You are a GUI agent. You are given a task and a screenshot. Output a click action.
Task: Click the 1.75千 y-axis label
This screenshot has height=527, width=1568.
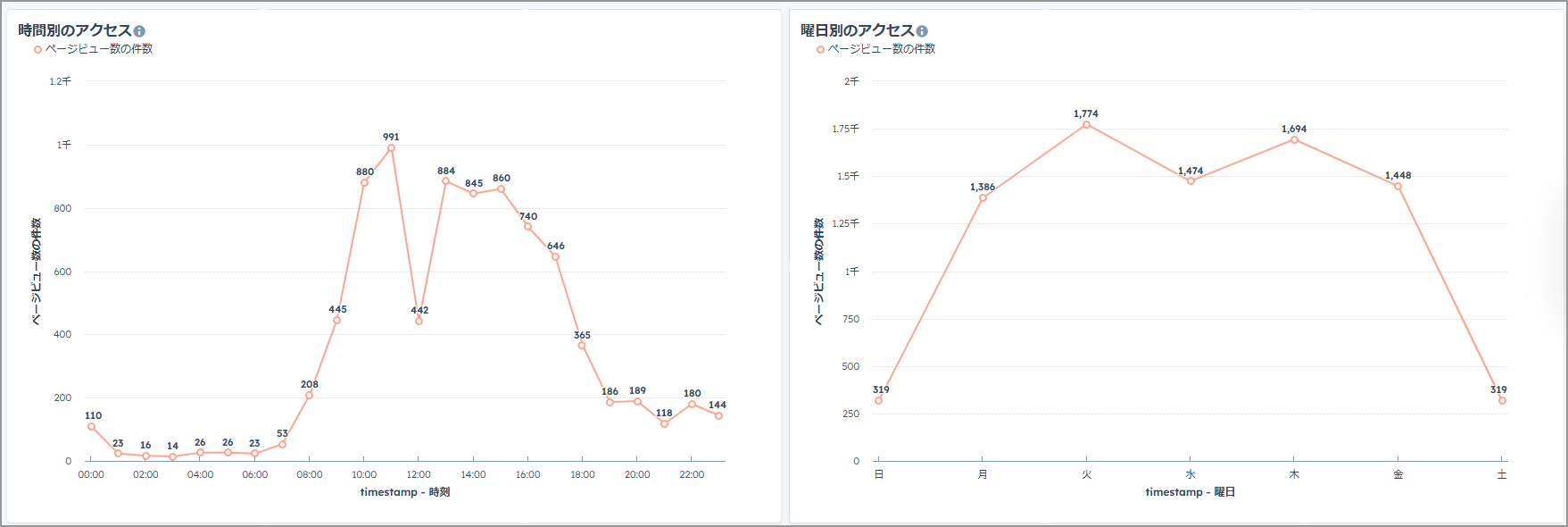pos(845,129)
